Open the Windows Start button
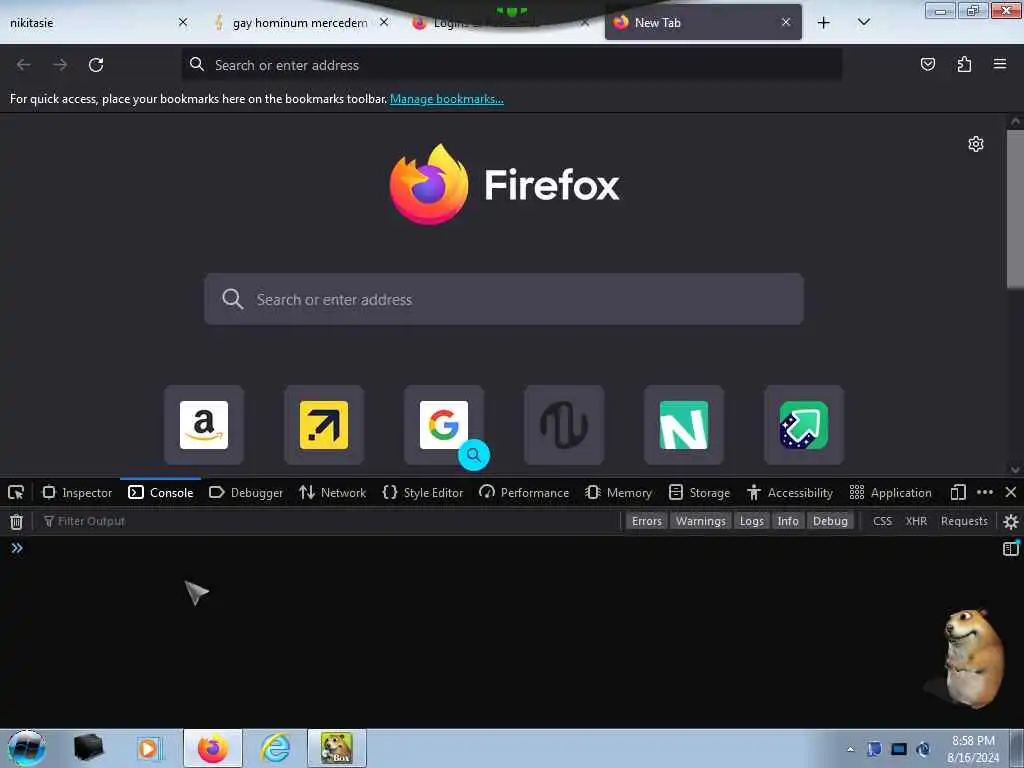This screenshot has width=1024, height=768. coord(26,748)
